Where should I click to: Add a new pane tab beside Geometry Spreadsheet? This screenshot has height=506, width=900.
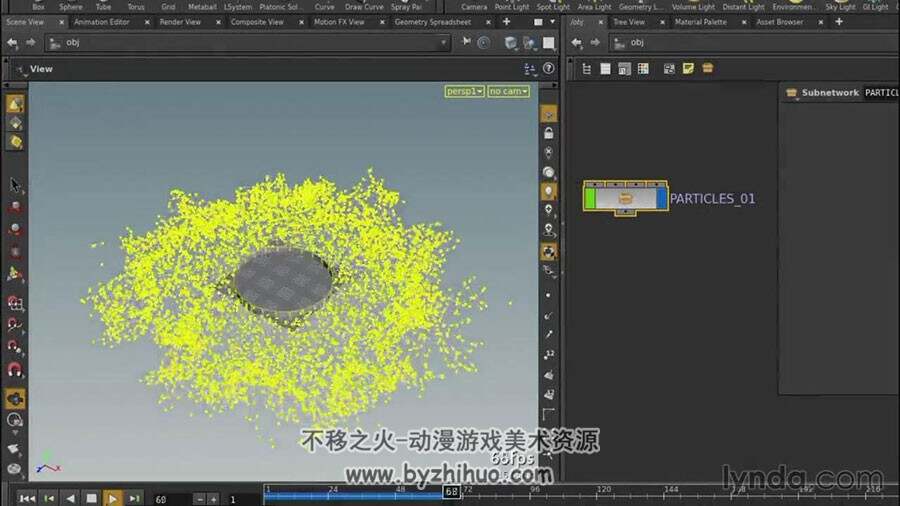pos(506,22)
